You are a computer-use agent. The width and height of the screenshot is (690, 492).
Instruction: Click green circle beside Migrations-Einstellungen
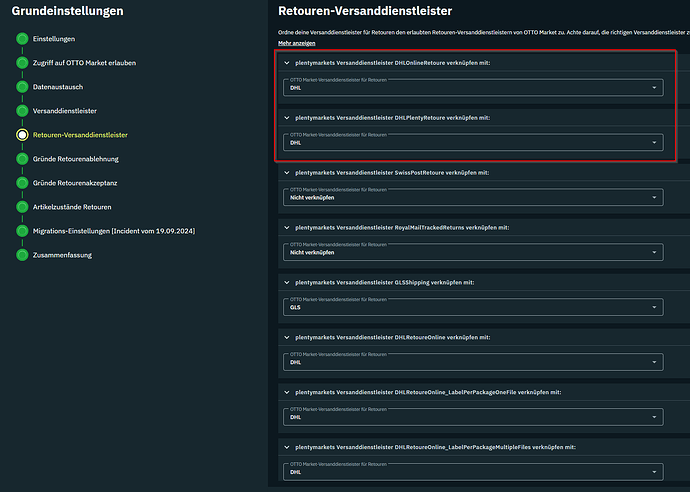coord(22,231)
